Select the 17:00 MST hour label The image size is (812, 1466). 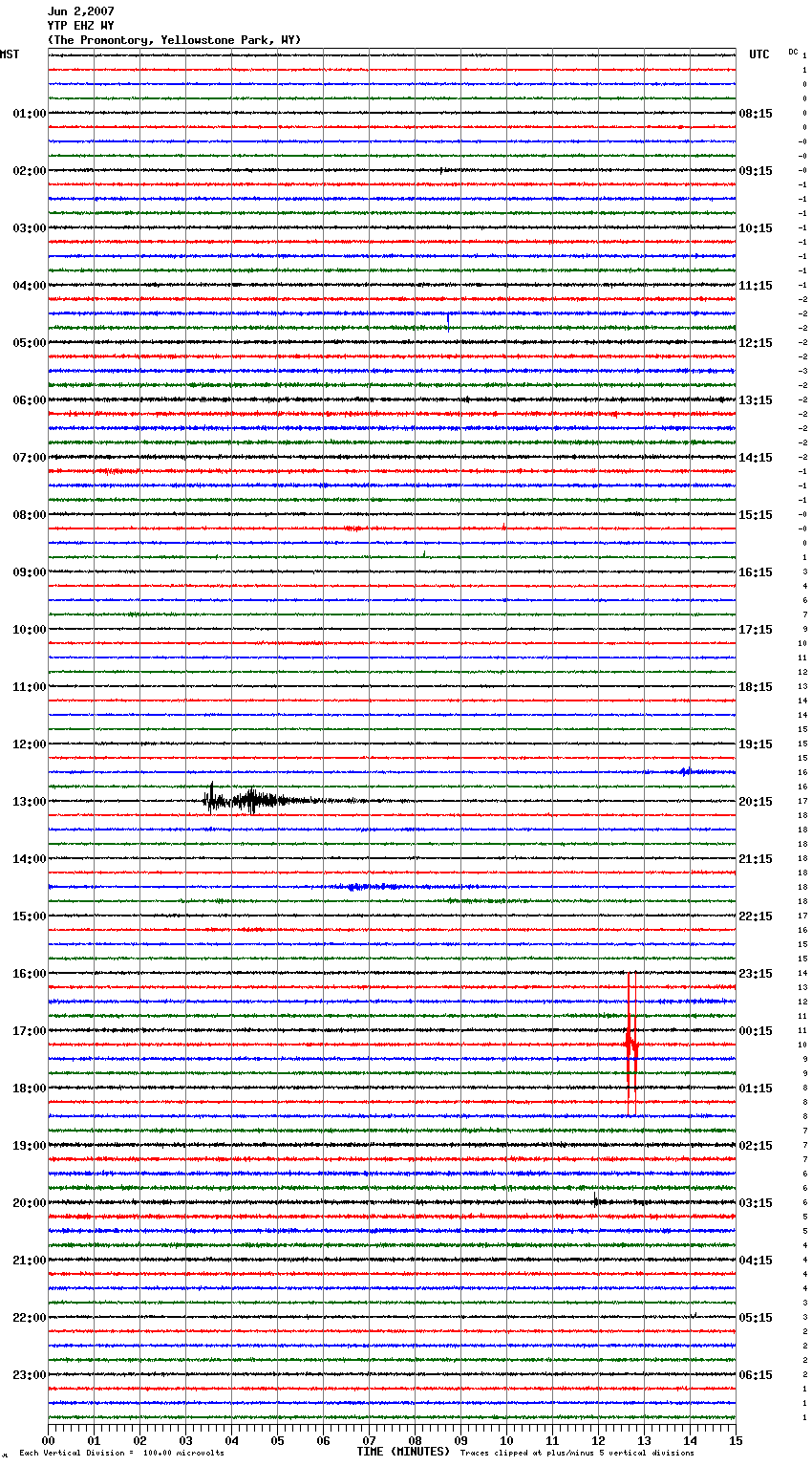[x=30, y=1031]
